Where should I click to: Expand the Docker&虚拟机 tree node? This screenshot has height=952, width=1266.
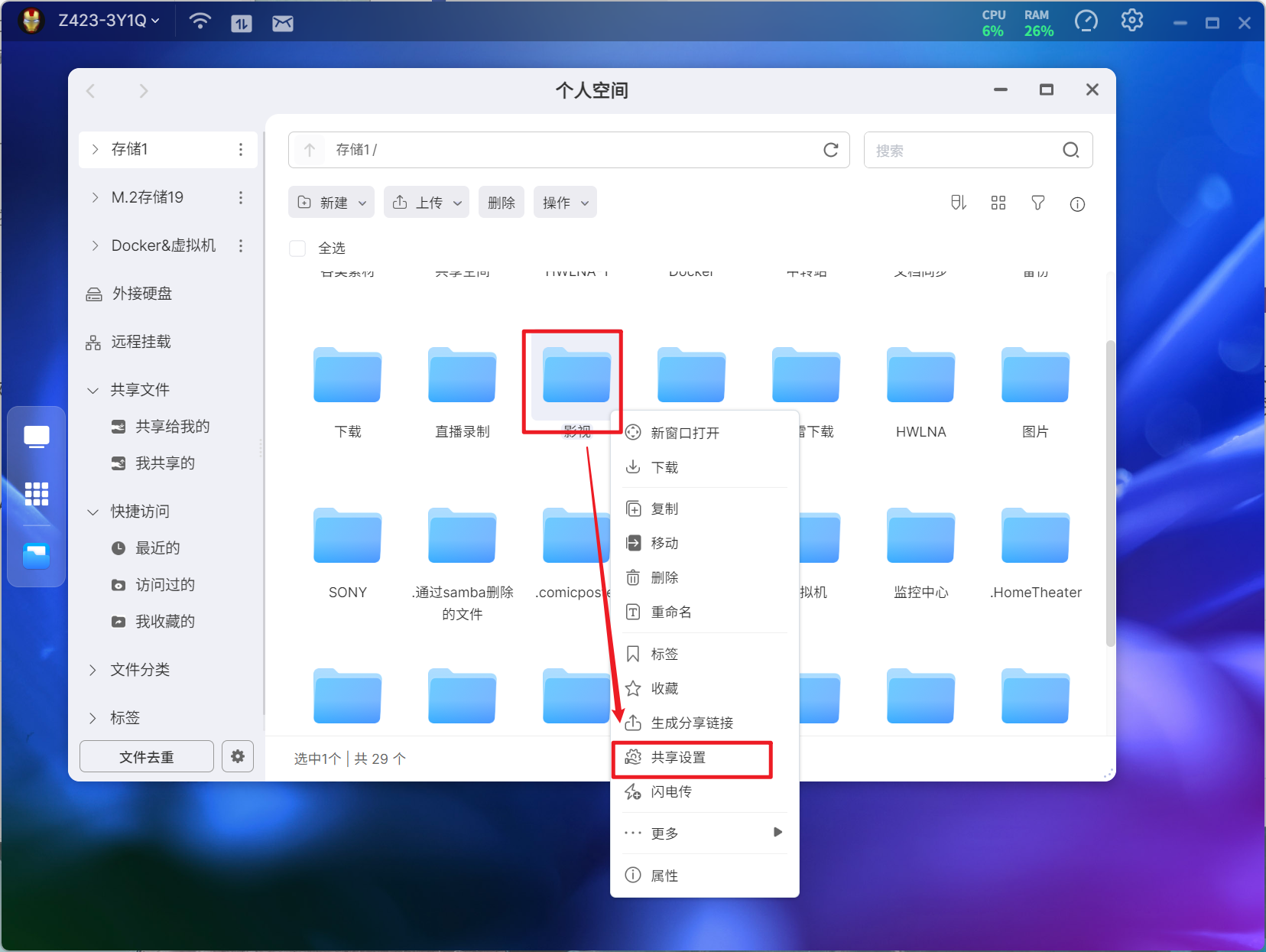click(95, 245)
